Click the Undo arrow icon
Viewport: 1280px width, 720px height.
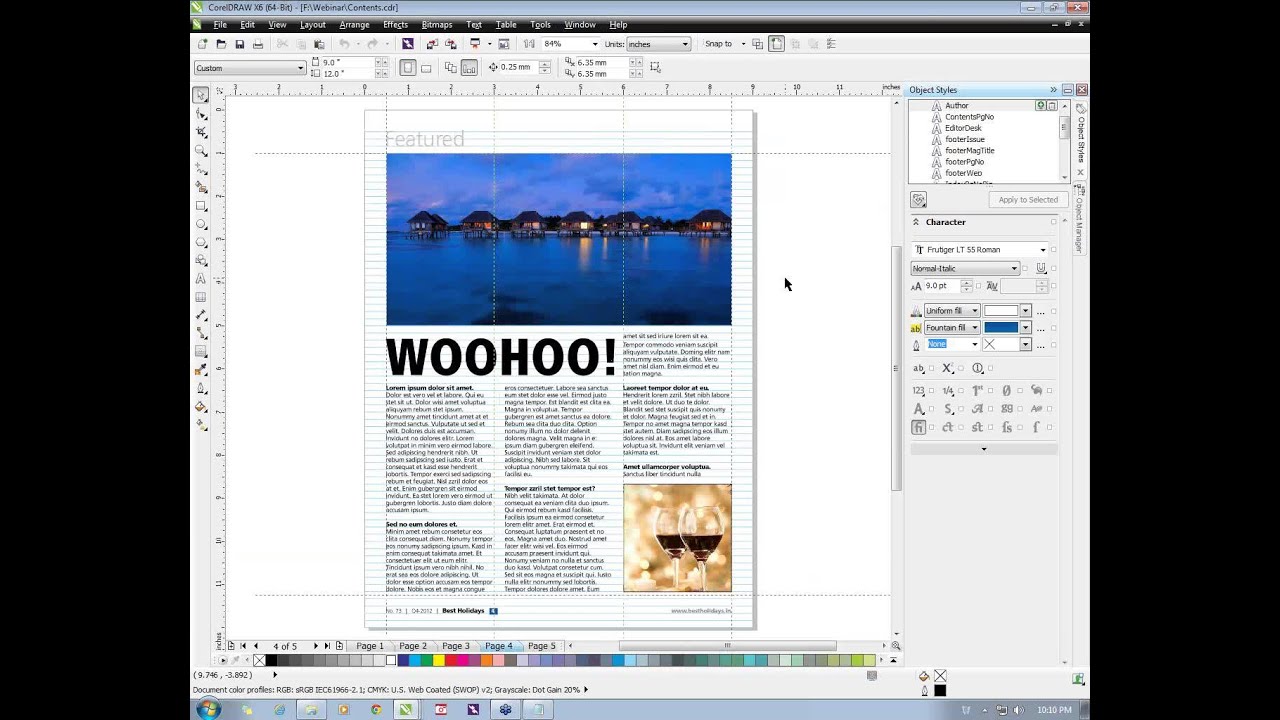(x=344, y=44)
